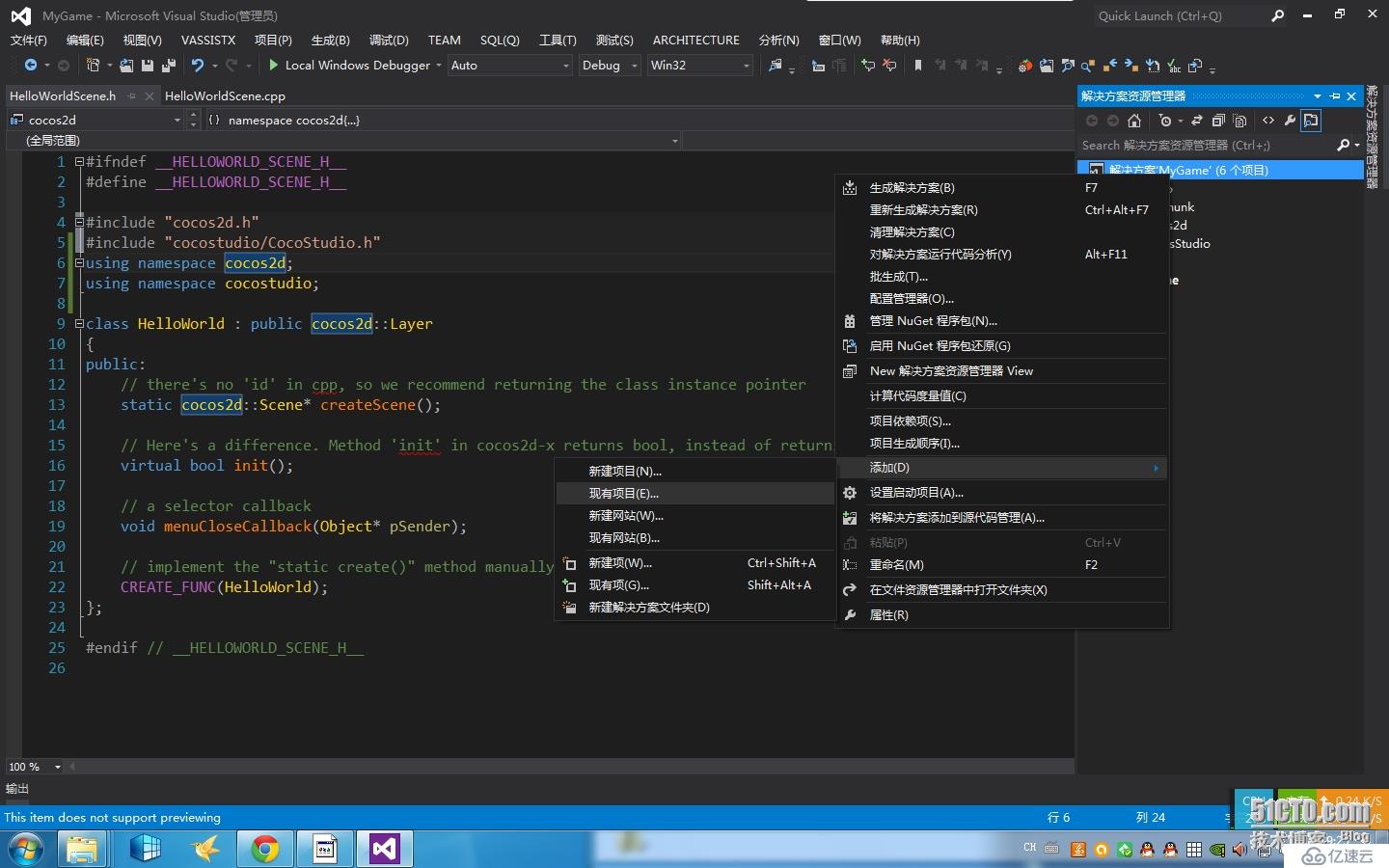
Task: Click the Save All toolbar icon
Action: pyautogui.click(x=169, y=65)
